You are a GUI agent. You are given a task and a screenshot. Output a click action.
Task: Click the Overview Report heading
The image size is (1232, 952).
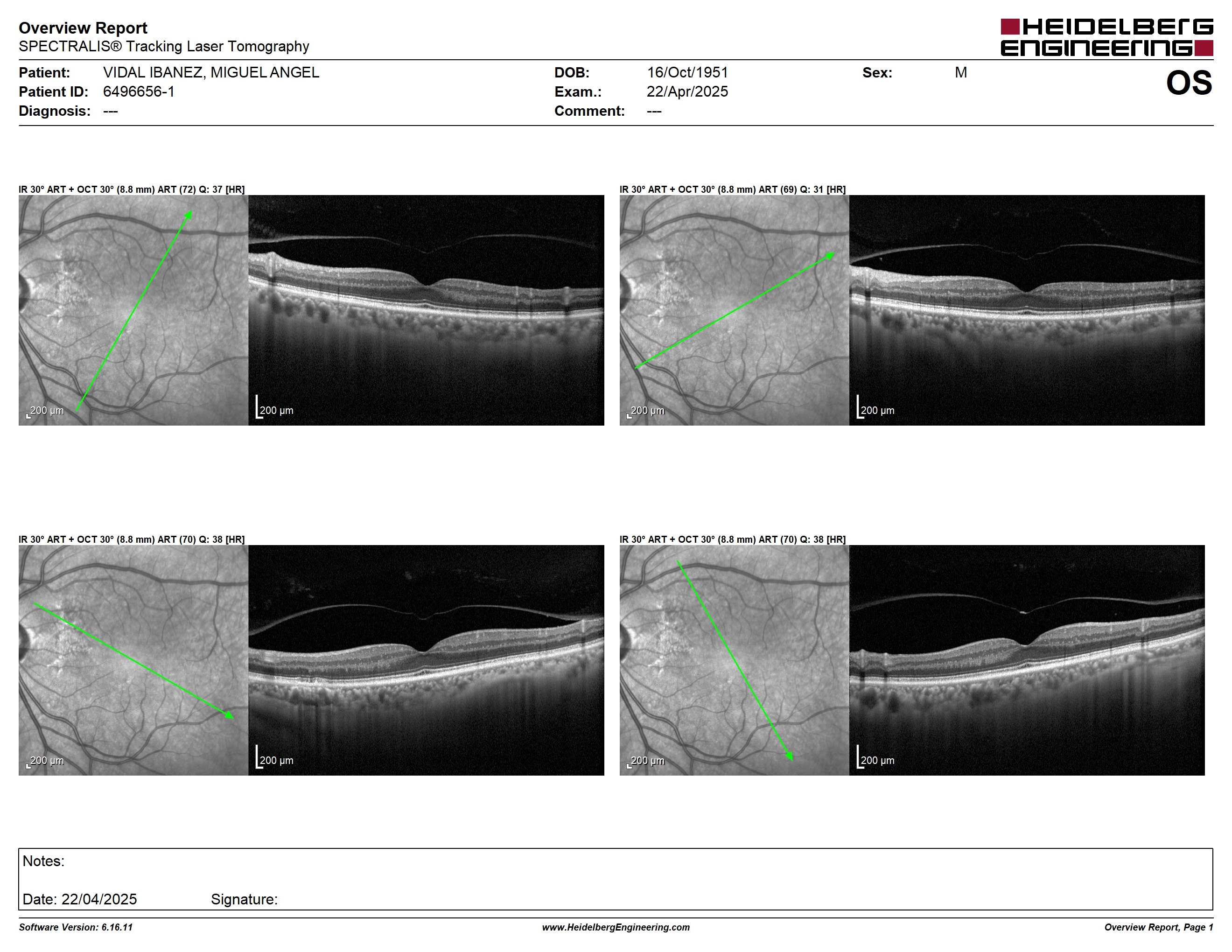click(x=83, y=28)
